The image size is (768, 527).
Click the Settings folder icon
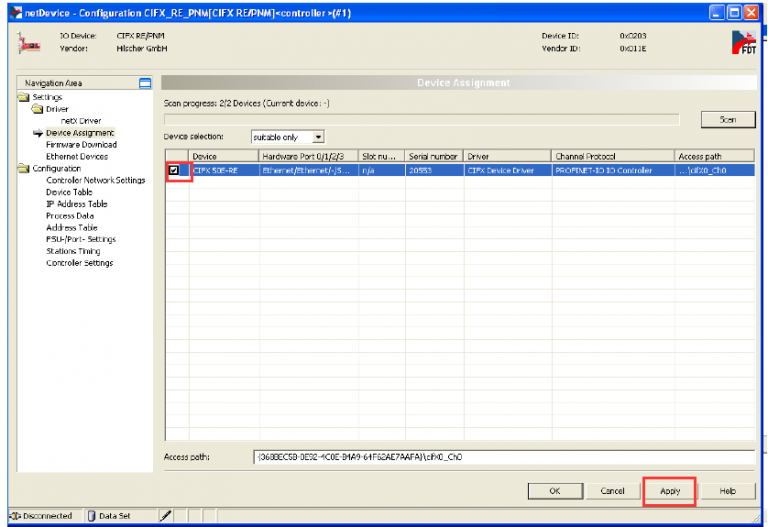pyautogui.click(x=24, y=97)
